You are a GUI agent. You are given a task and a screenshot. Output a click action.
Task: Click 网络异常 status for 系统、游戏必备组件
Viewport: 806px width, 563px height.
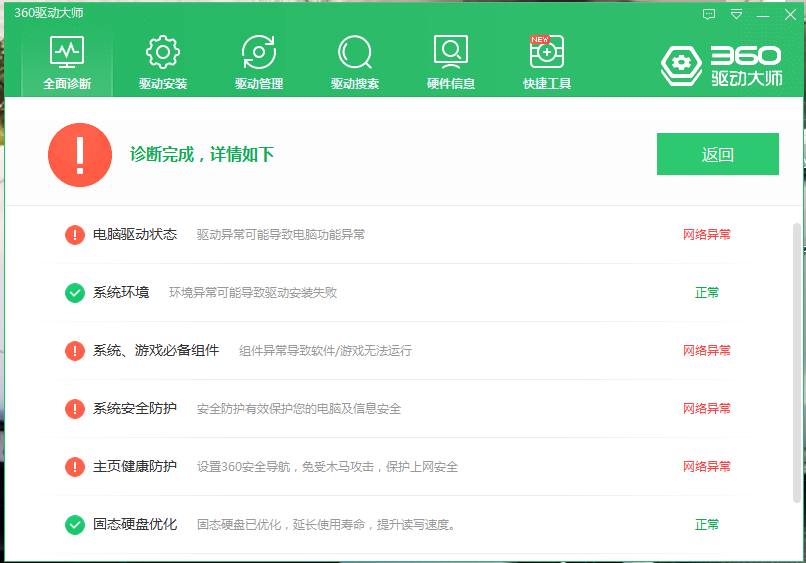(x=707, y=351)
